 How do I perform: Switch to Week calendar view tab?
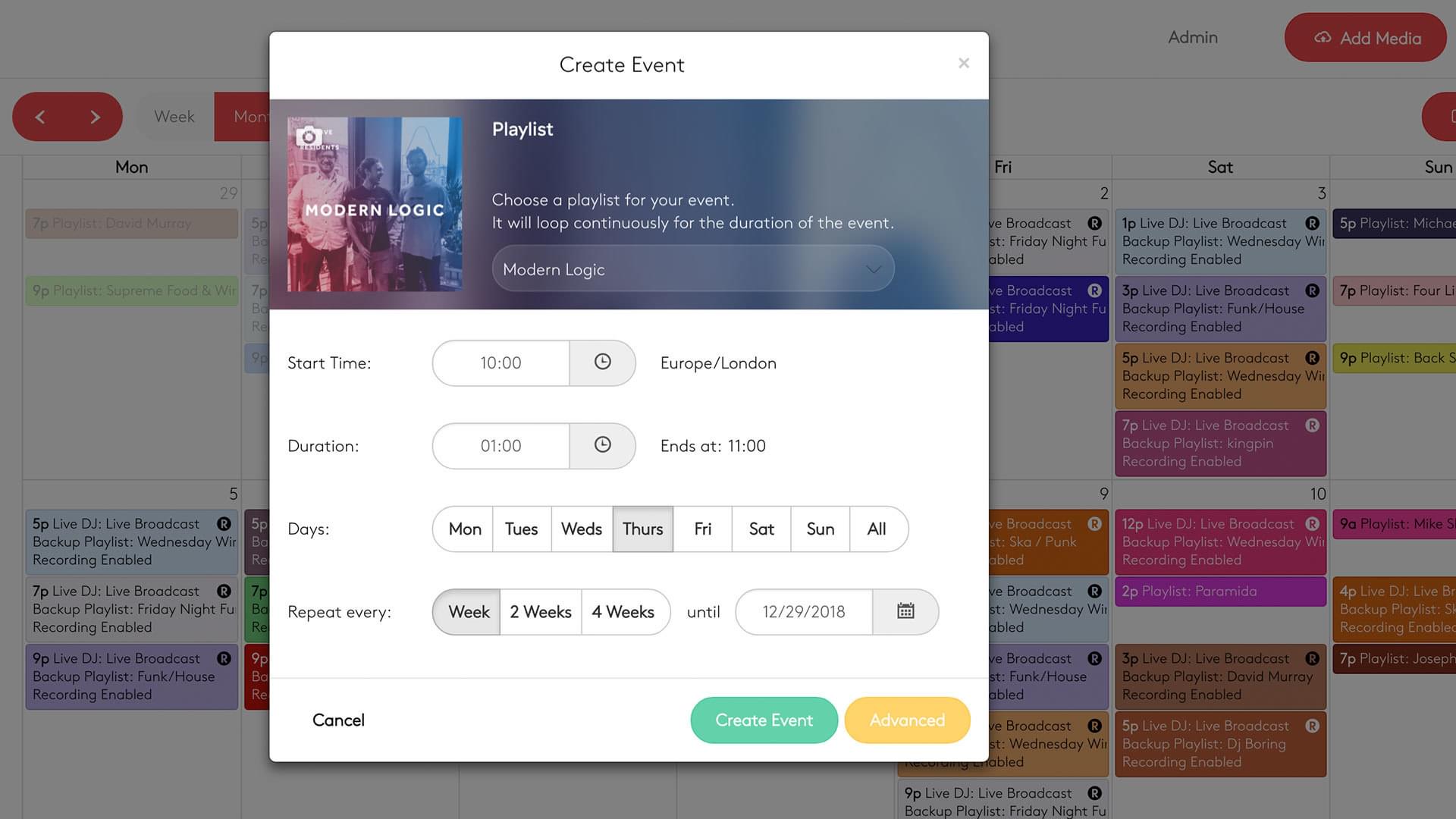174,117
